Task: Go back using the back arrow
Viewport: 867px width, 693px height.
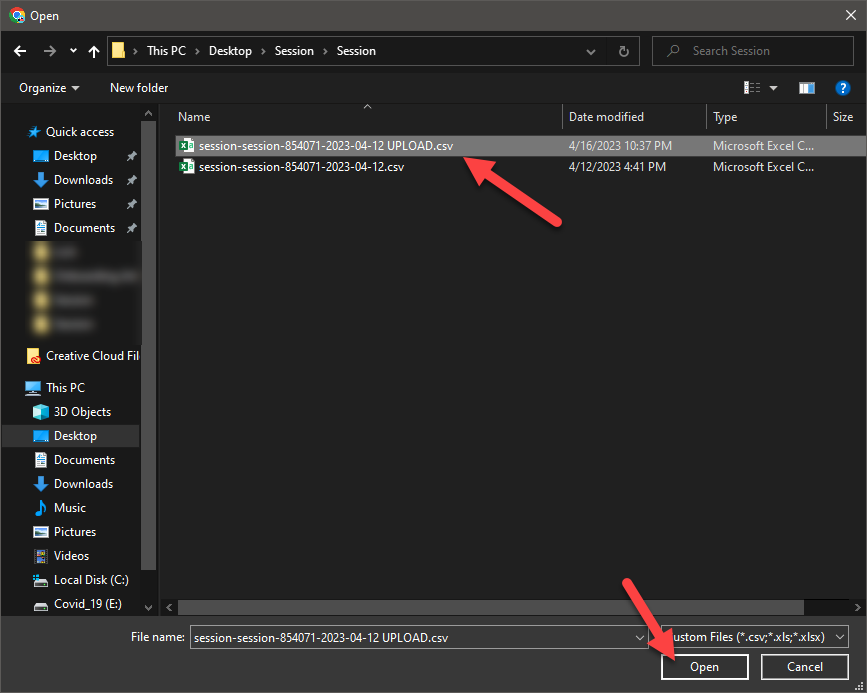Action: 20,51
